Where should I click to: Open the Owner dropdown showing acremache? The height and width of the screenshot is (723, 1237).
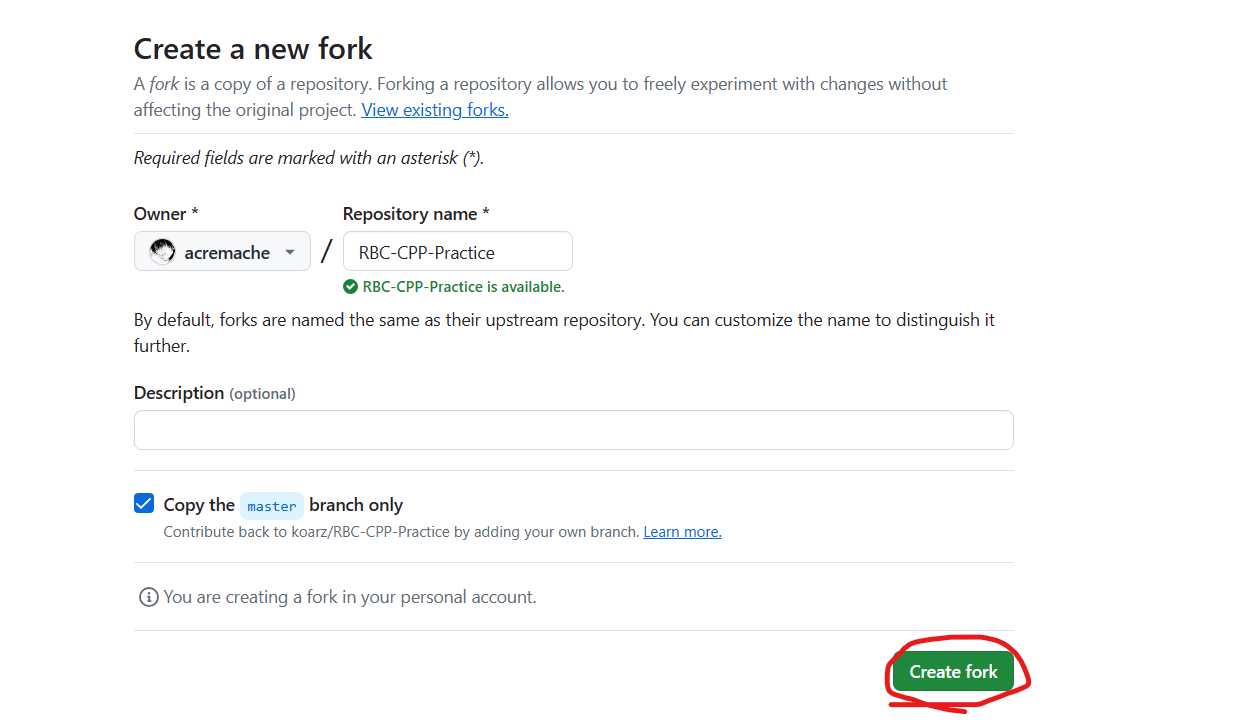point(222,252)
